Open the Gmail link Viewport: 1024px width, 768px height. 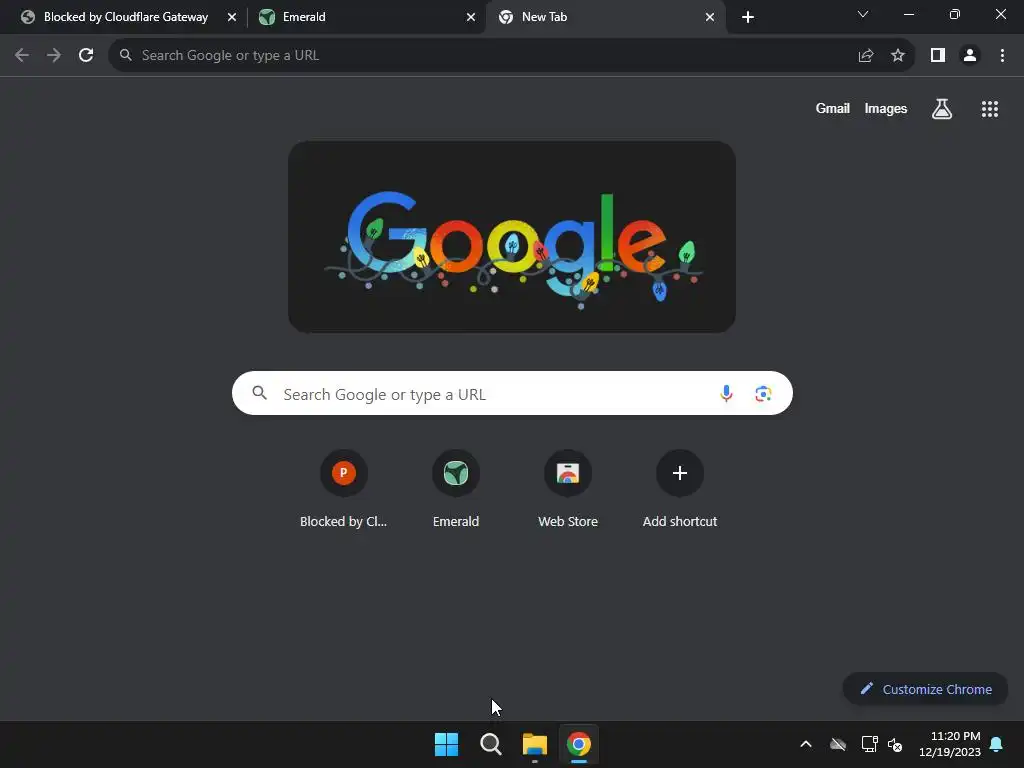833,109
